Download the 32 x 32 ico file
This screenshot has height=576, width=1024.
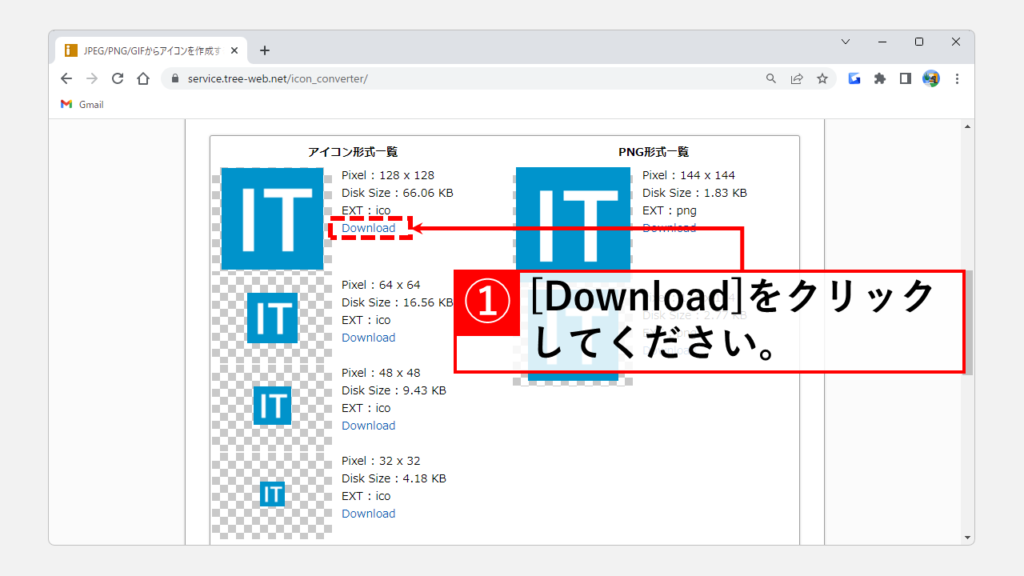(x=368, y=514)
